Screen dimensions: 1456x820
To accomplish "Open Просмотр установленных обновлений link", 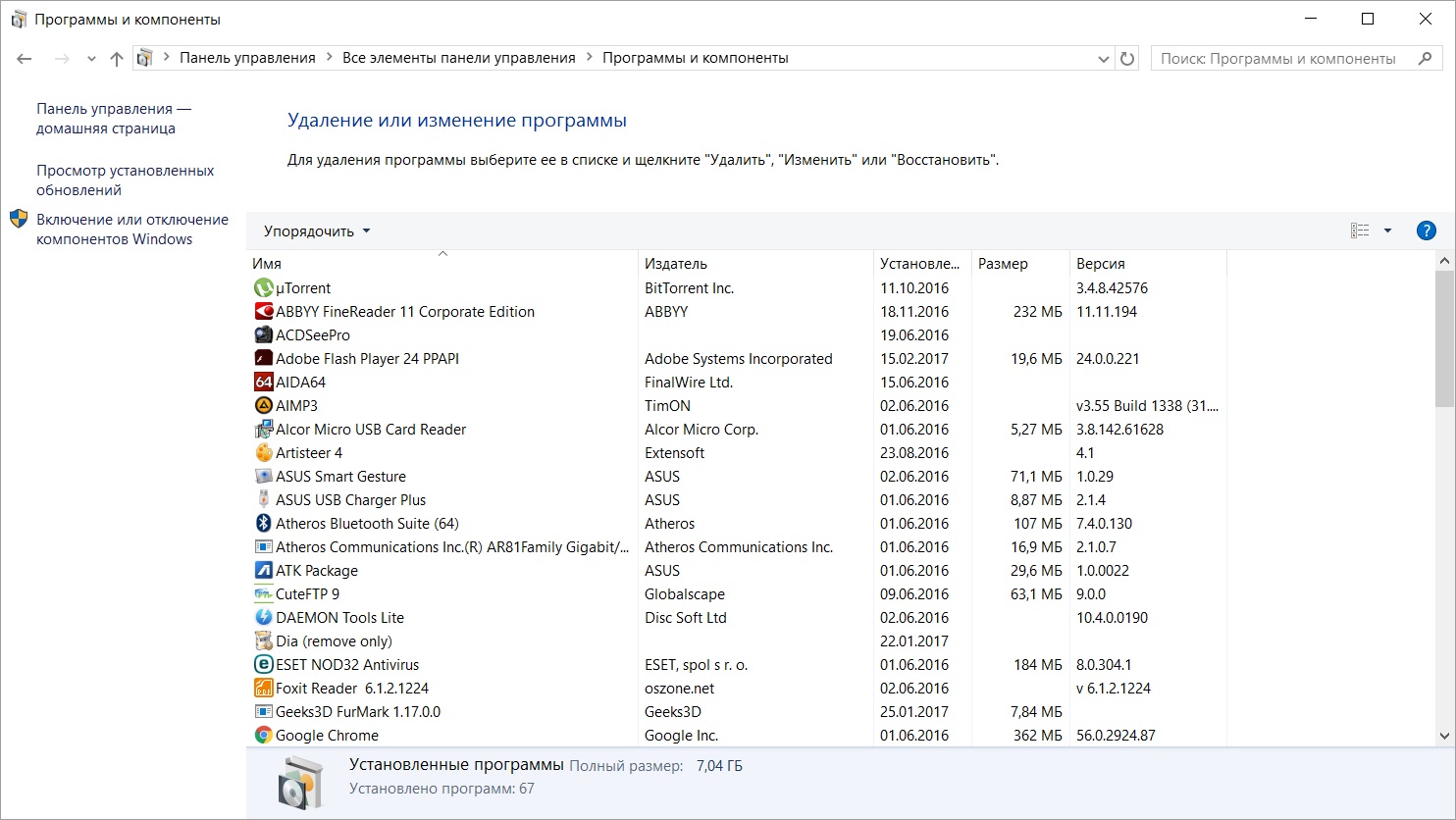I will 125,180.
